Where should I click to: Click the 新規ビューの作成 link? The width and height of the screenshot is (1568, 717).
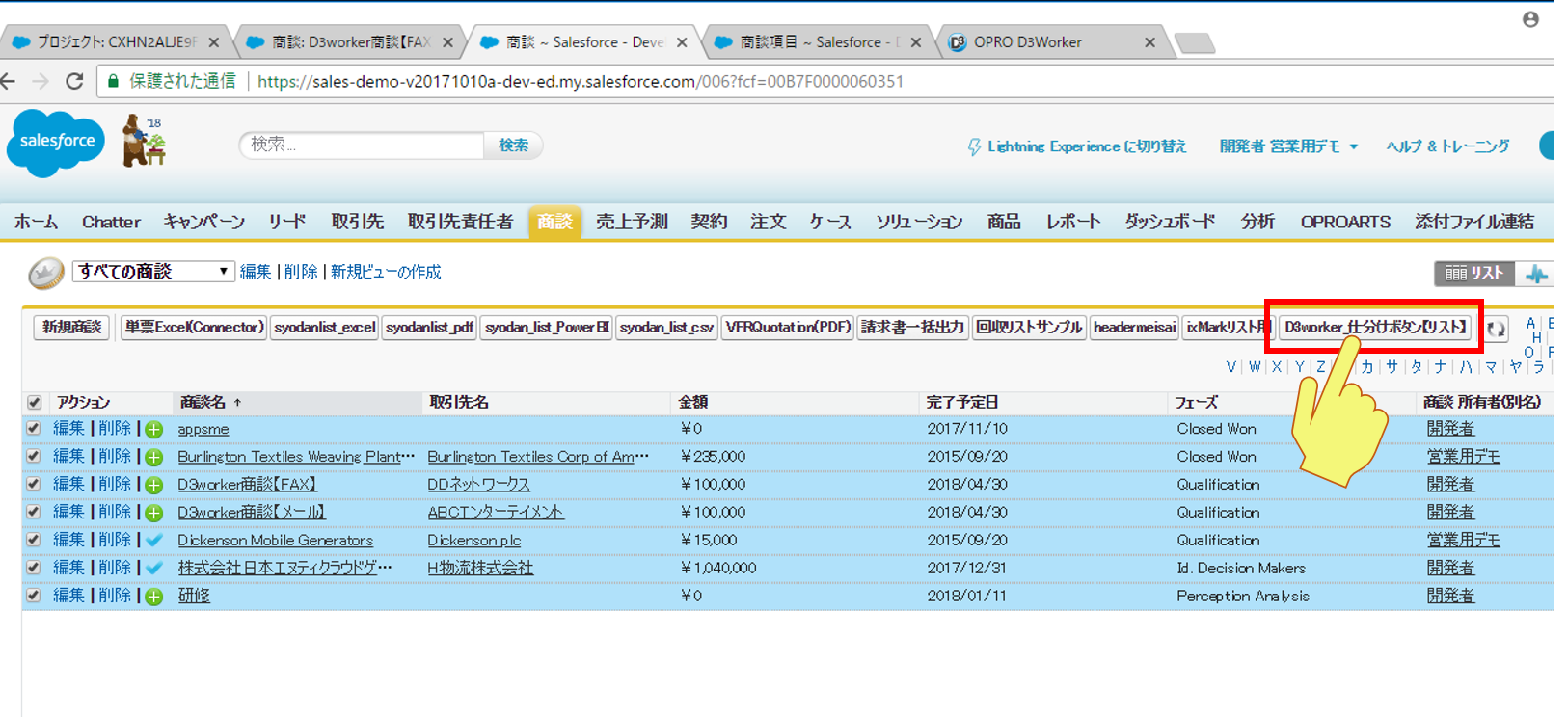(386, 273)
